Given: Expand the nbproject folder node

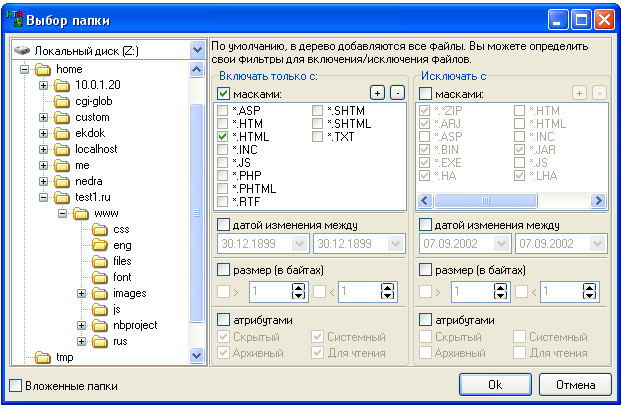Looking at the screenshot, I should (82, 325).
